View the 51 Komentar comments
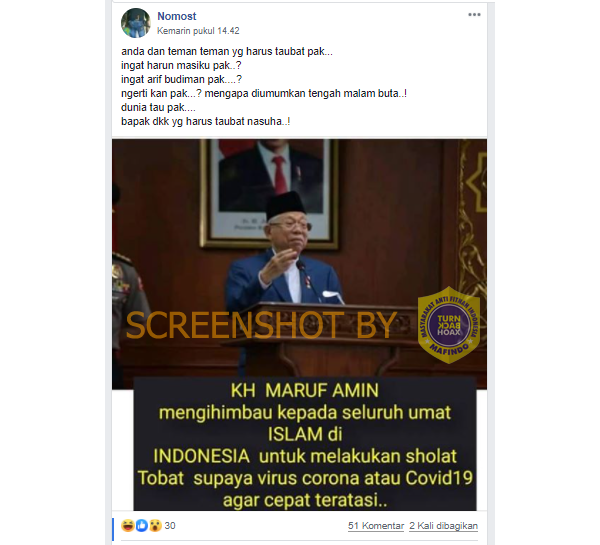Viewport: 600px width, 545px height. coord(376,526)
